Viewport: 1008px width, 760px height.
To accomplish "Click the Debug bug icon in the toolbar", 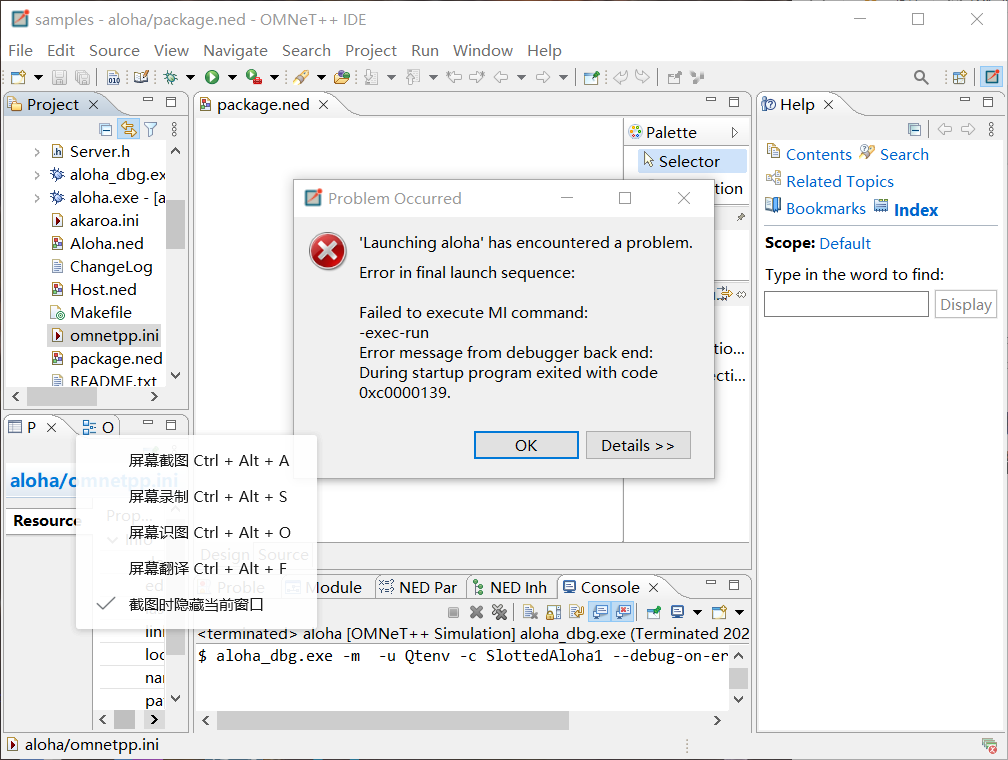I will (170, 77).
